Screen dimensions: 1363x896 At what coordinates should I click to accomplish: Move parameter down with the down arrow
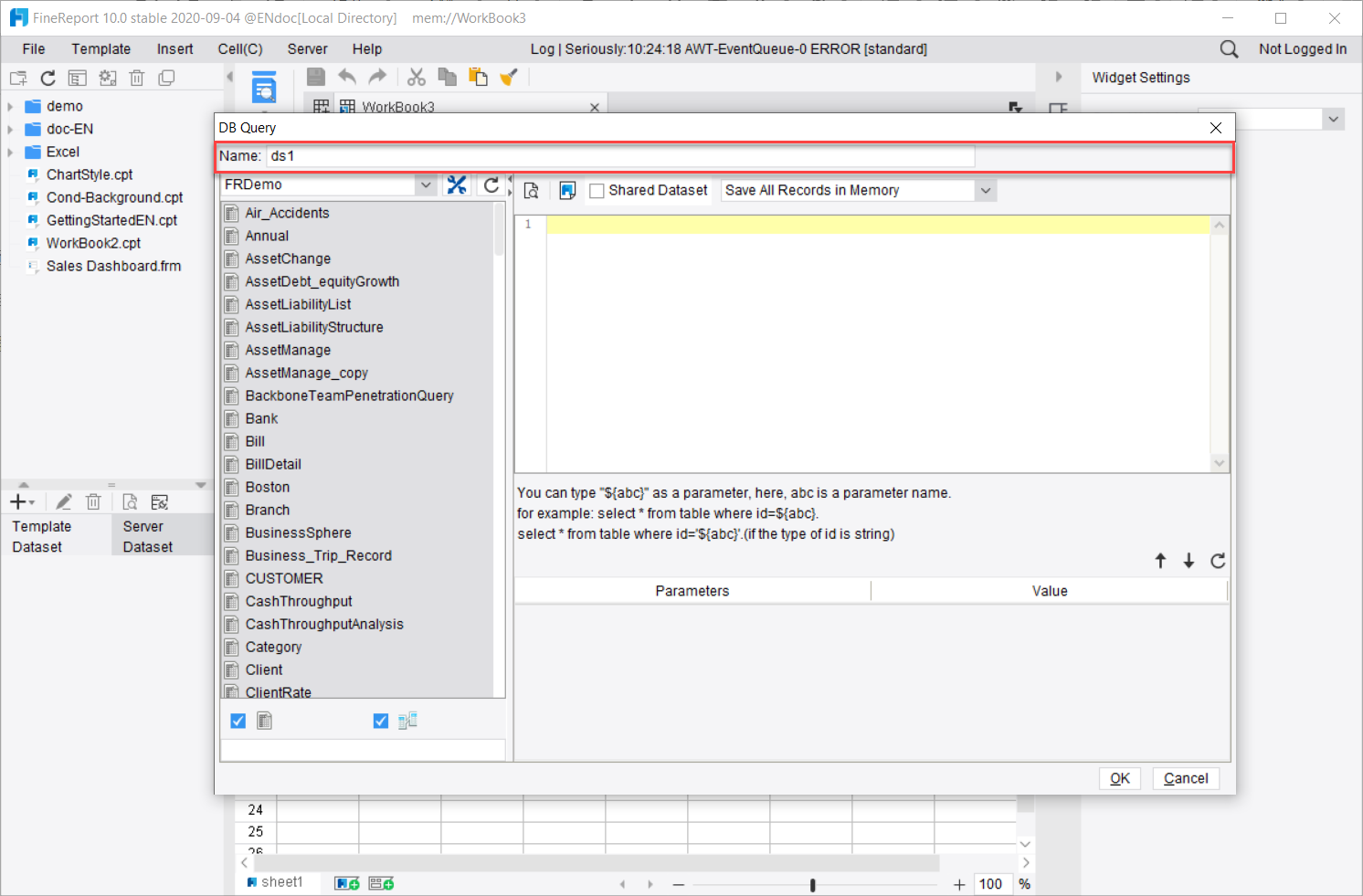[x=1189, y=561]
